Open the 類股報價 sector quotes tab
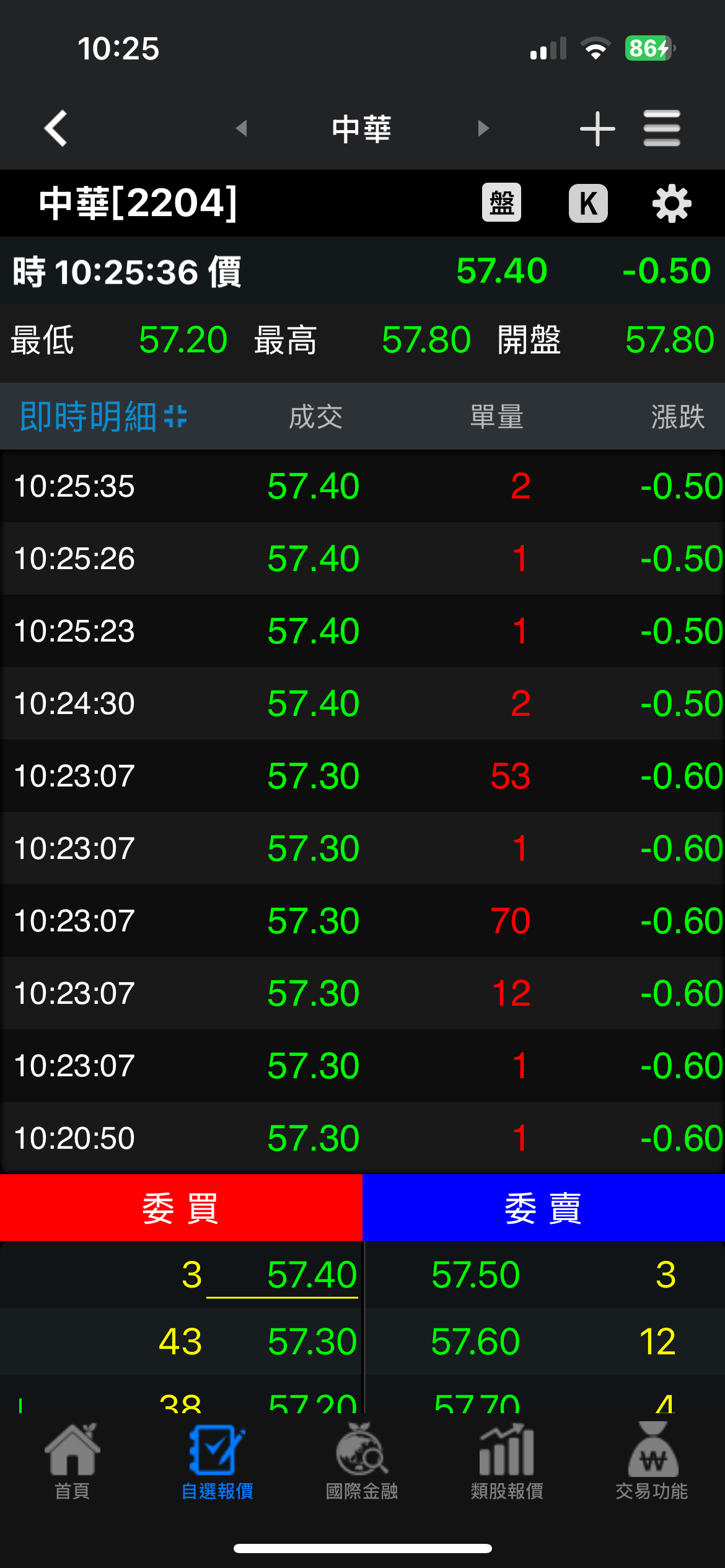 click(x=507, y=1461)
